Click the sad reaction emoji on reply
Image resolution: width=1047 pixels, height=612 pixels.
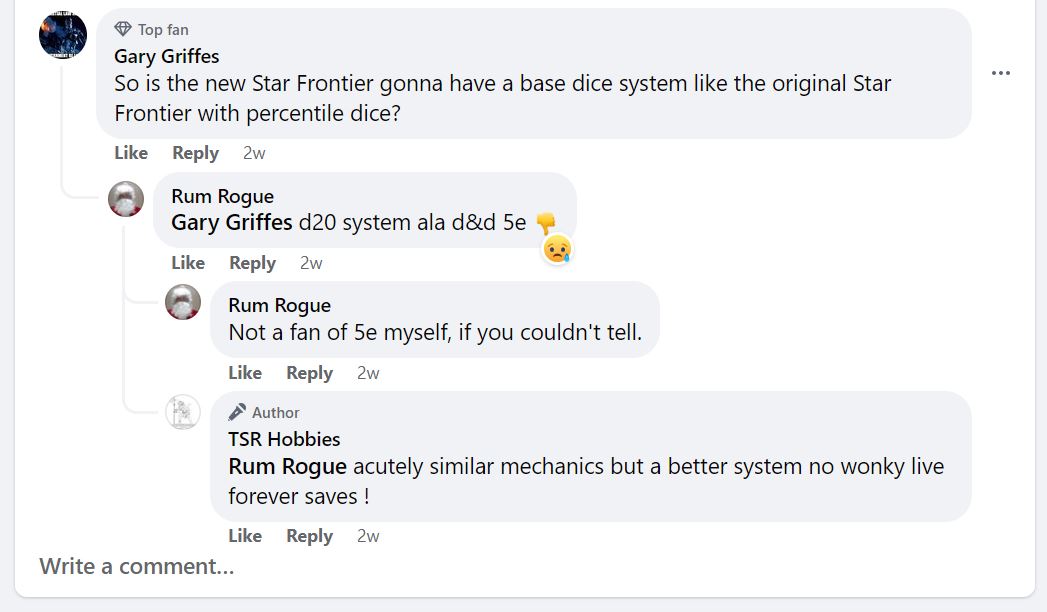[x=557, y=249]
